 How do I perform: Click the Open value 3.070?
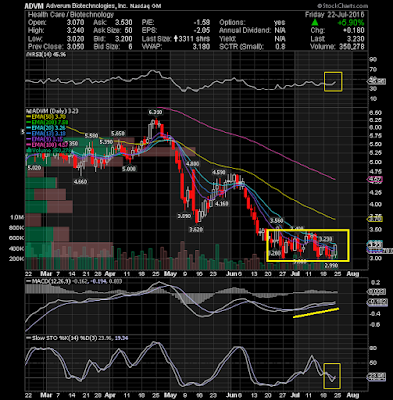[x=75, y=23]
